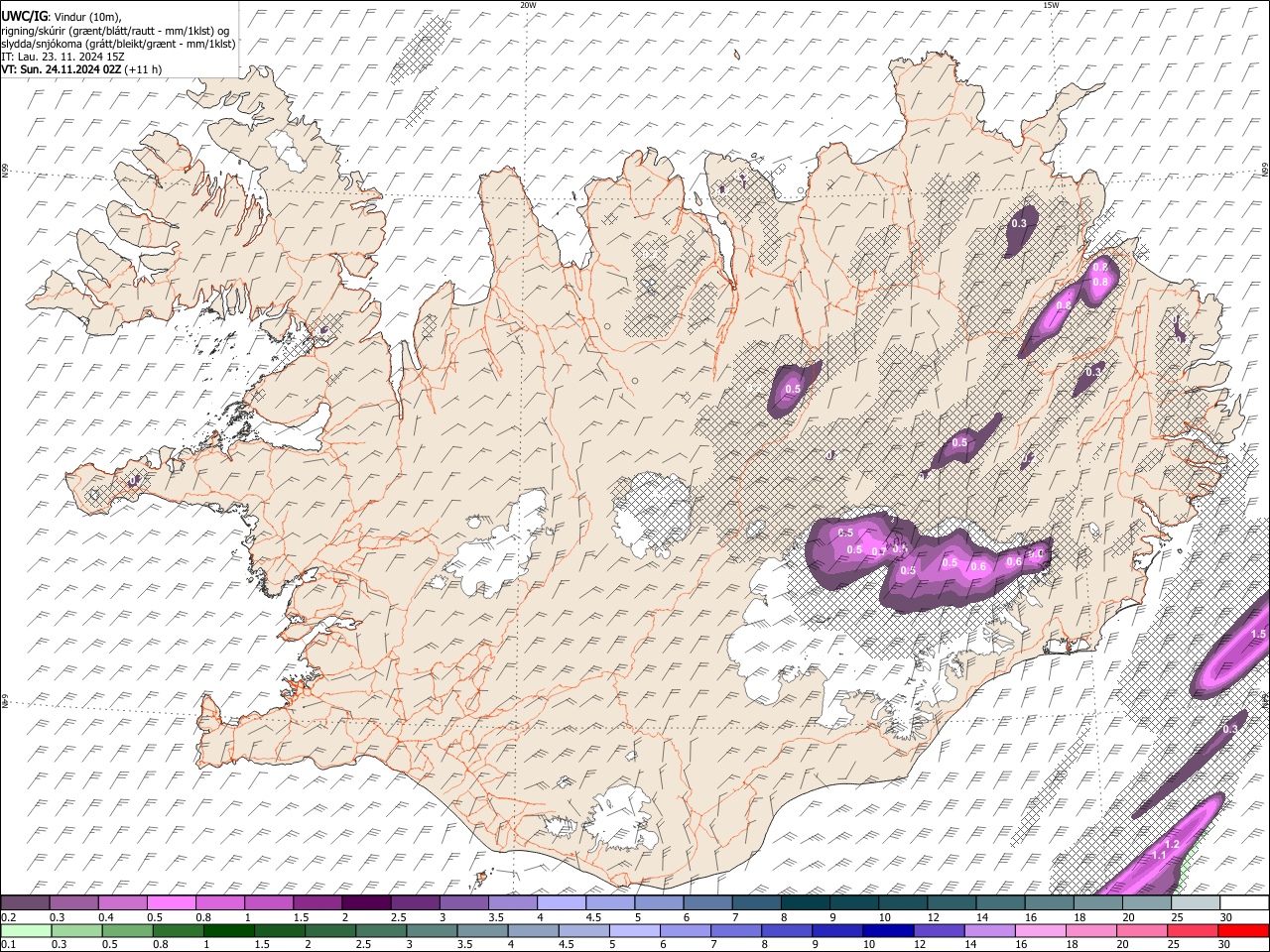Image resolution: width=1270 pixels, height=952 pixels.
Task: Click the lavender 14 swatch in lower legend row
Action: [x=990, y=930]
